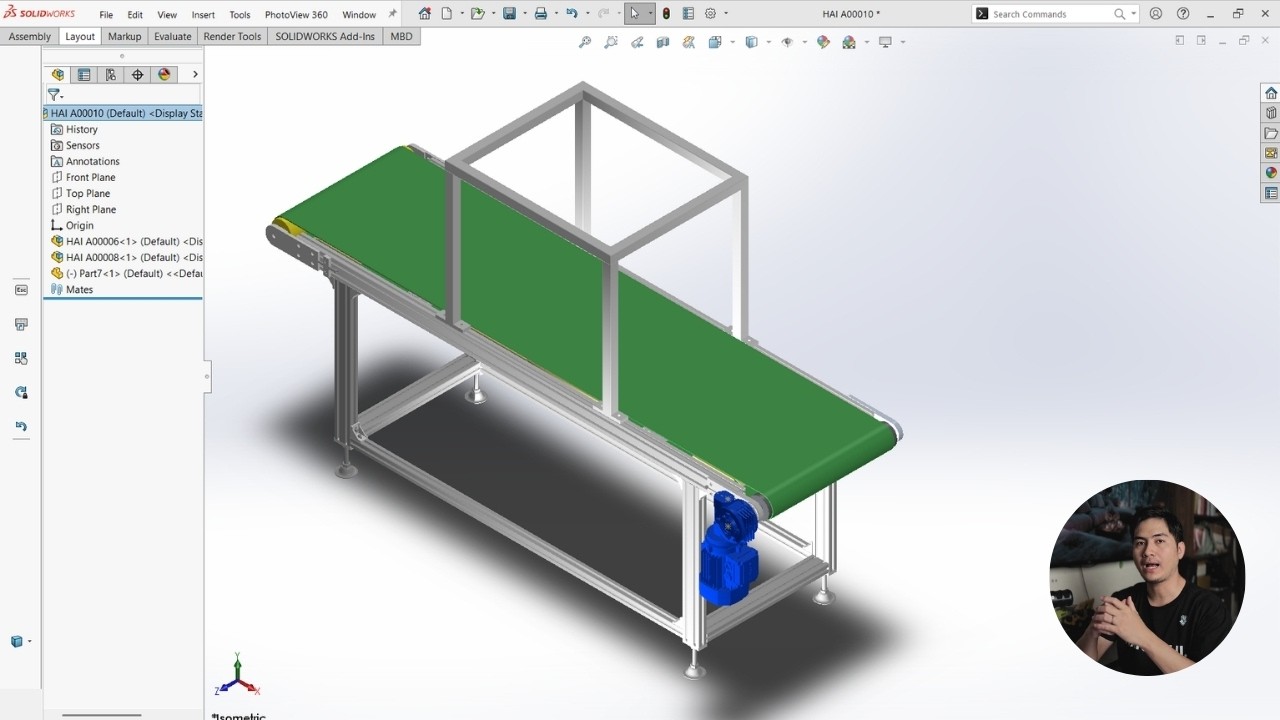Screen dimensions: 1280x720
Task: Expand the Open file dropdown arrow
Action: pyautogui.click(x=493, y=14)
